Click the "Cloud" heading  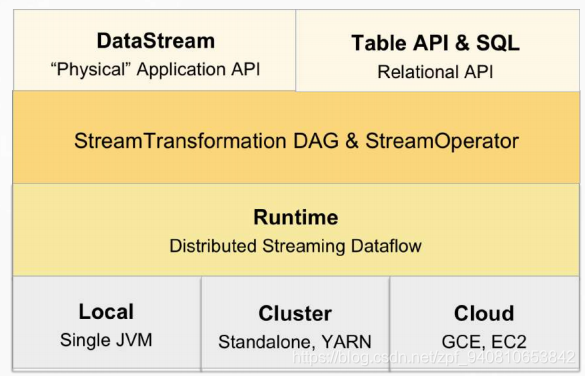[x=484, y=313]
